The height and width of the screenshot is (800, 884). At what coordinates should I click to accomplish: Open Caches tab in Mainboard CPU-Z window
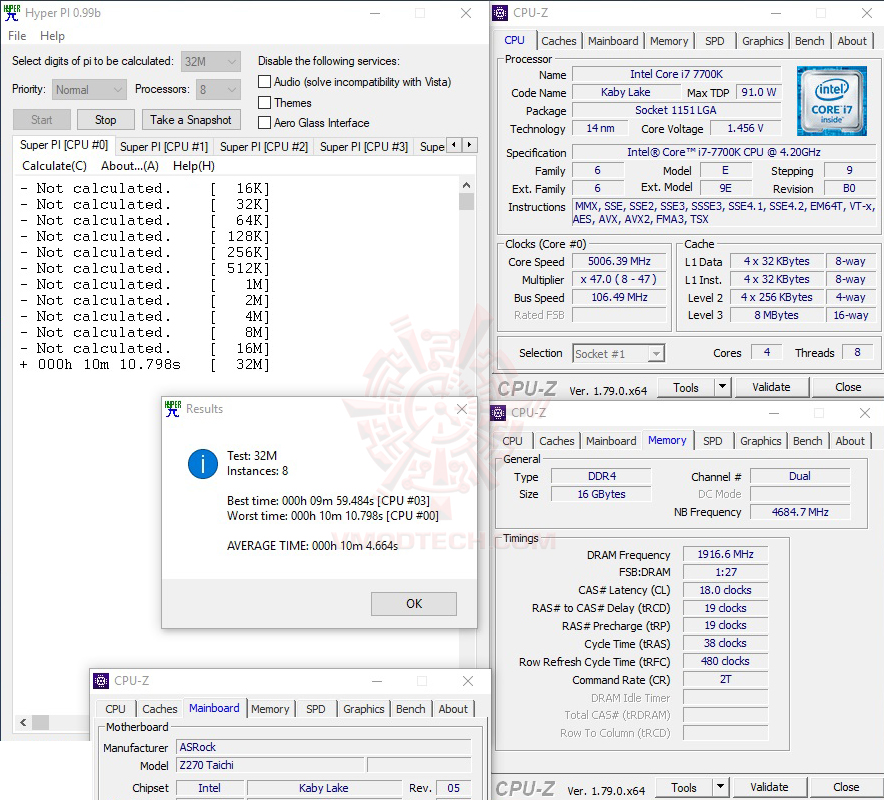tap(160, 709)
